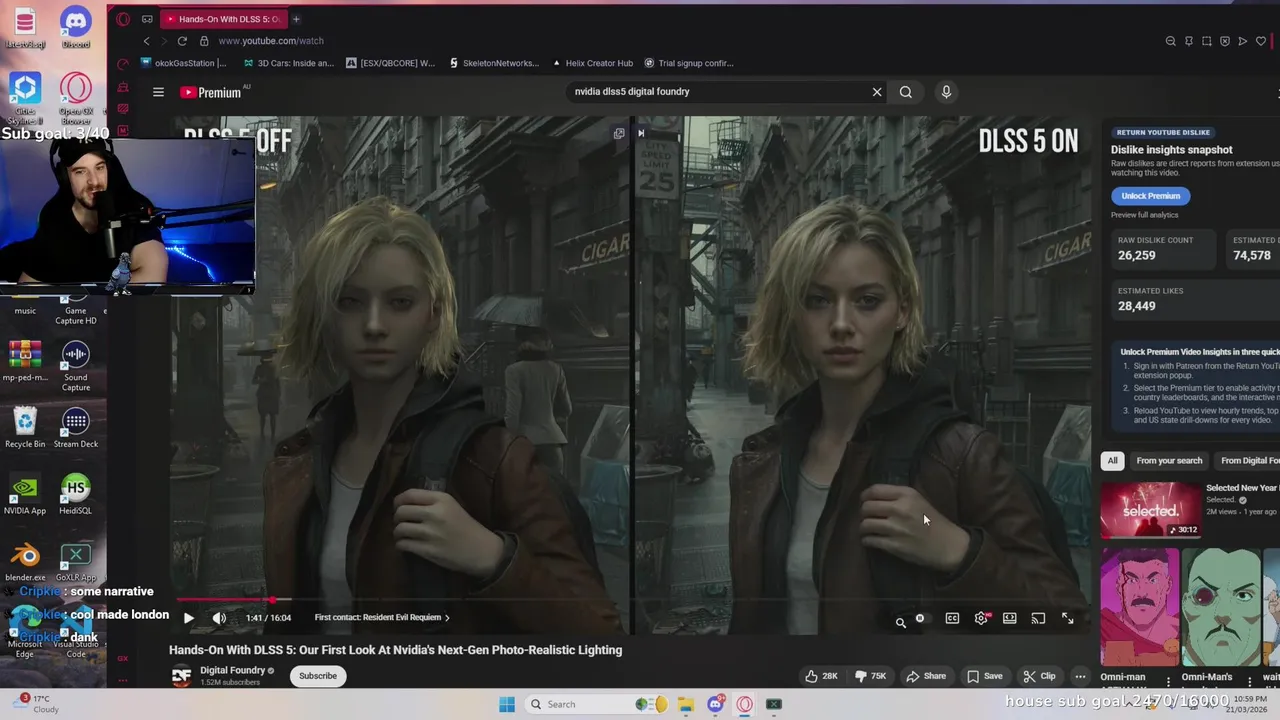Click the Opera menu logo
Image resolution: width=1280 pixels, height=720 pixels.
[x=123, y=19]
